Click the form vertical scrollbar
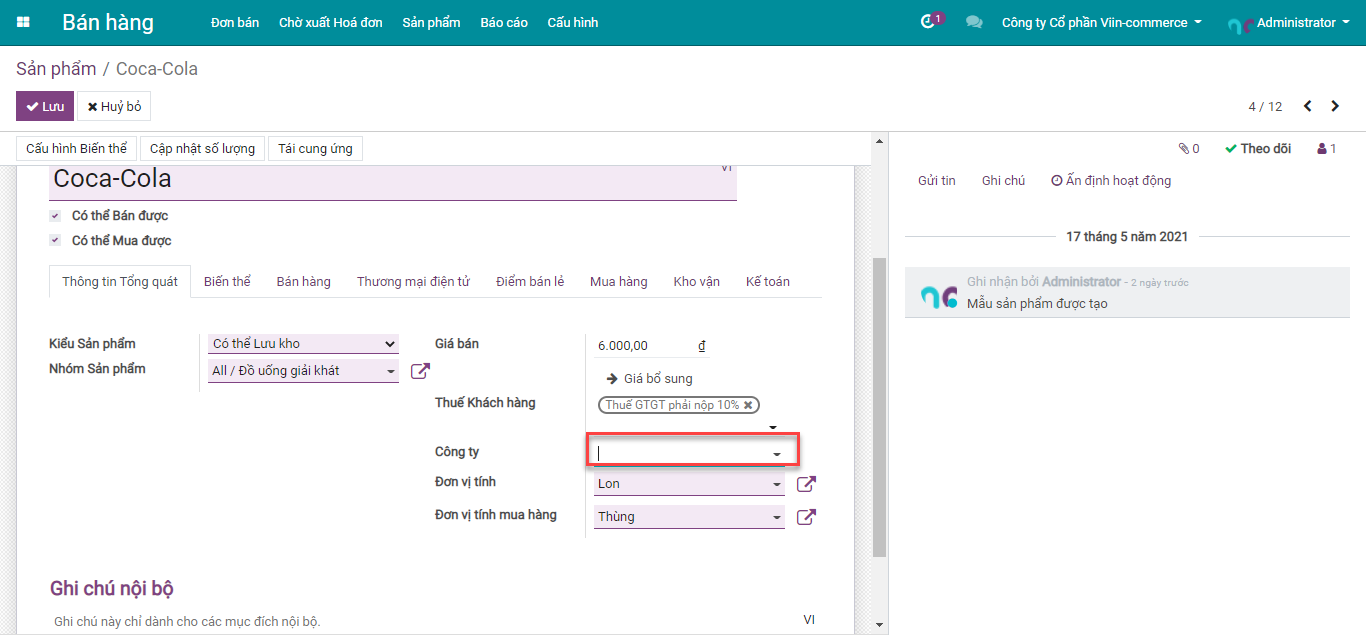The height and width of the screenshot is (635, 1366). tap(880, 406)
